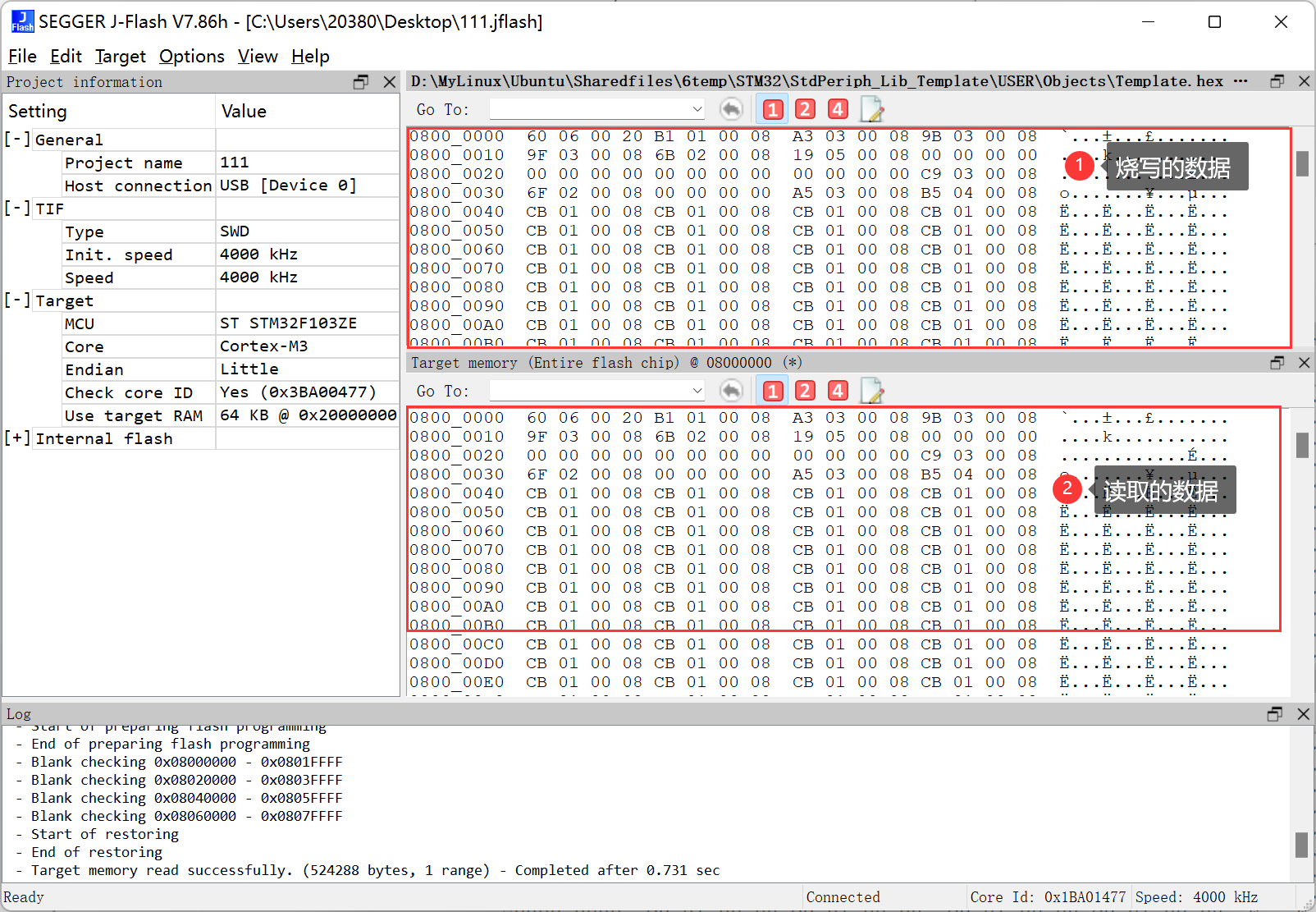The width and height of the screenshot is (1316, 912).
Task: Toggle 4-byte display in Target memory panel
Action: point(837,391)
